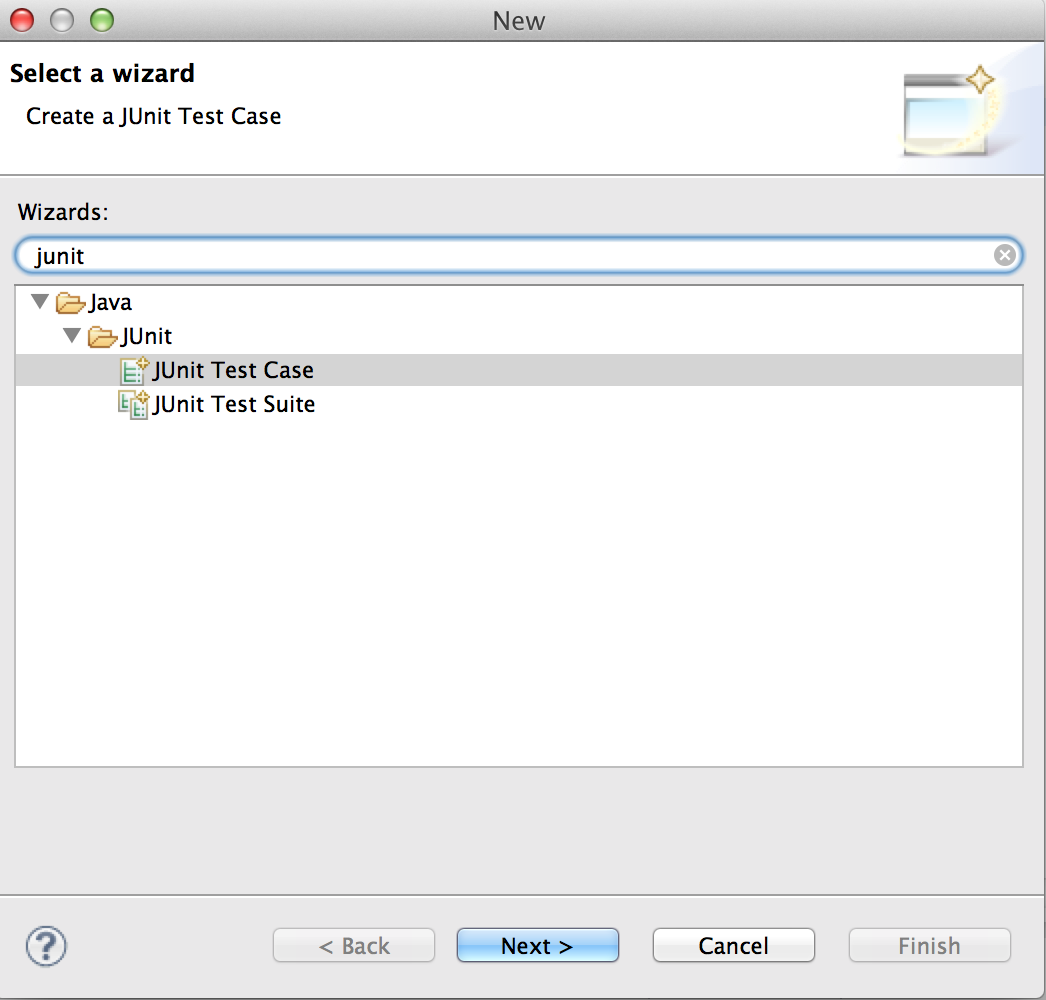Select the JUnit Test Case label

[233, 370]
